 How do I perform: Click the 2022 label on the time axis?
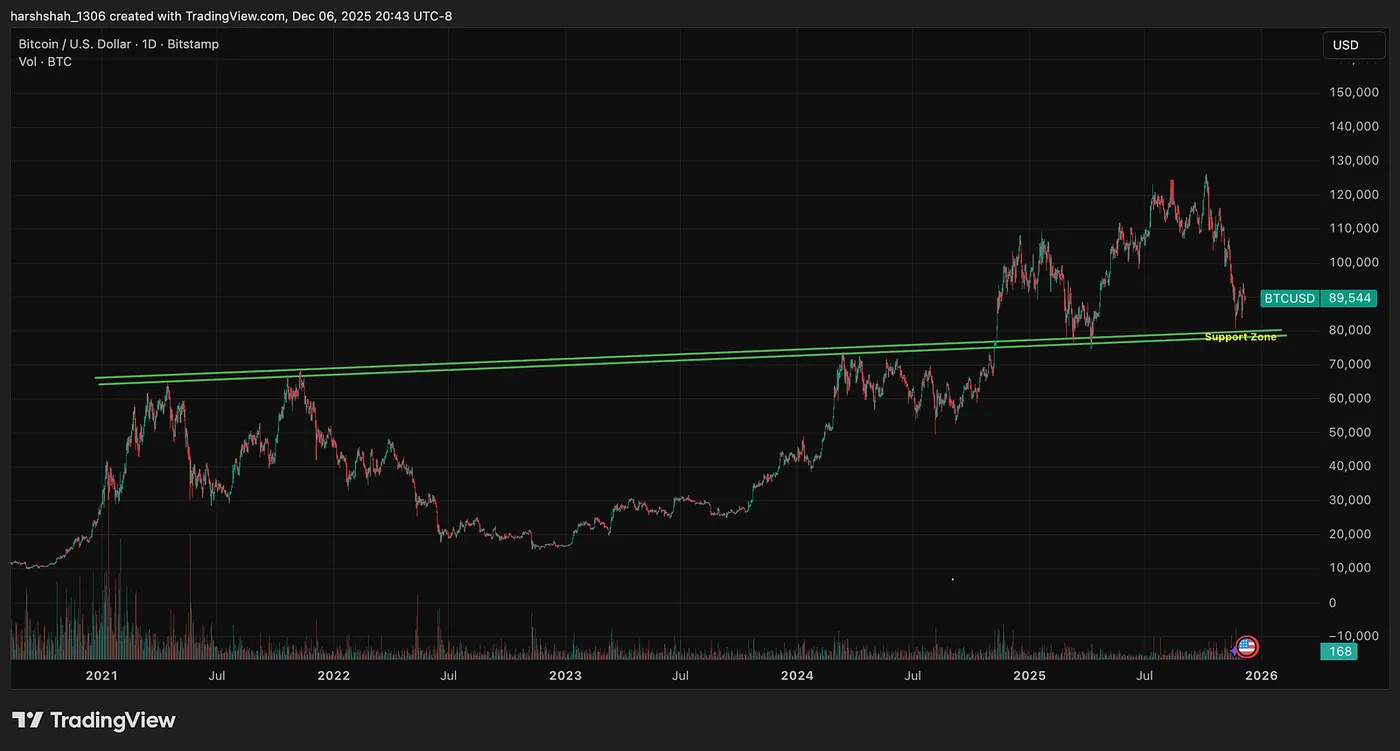[x=333, y=676]
